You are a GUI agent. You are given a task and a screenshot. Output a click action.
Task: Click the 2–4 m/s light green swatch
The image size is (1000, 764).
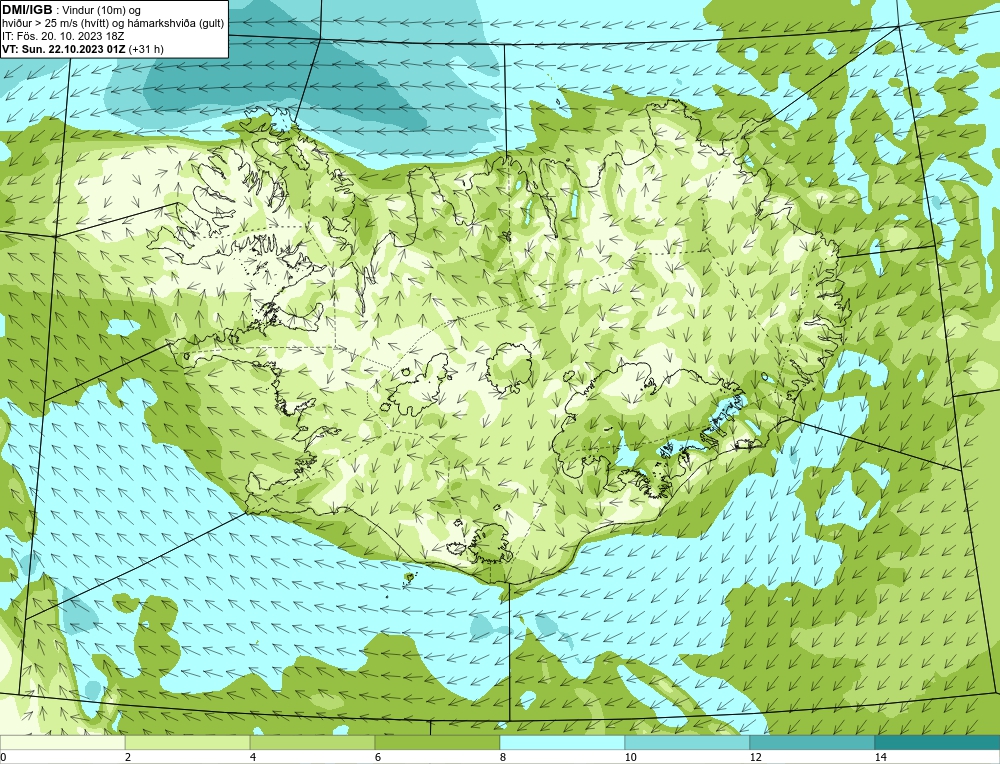(188, 742)
